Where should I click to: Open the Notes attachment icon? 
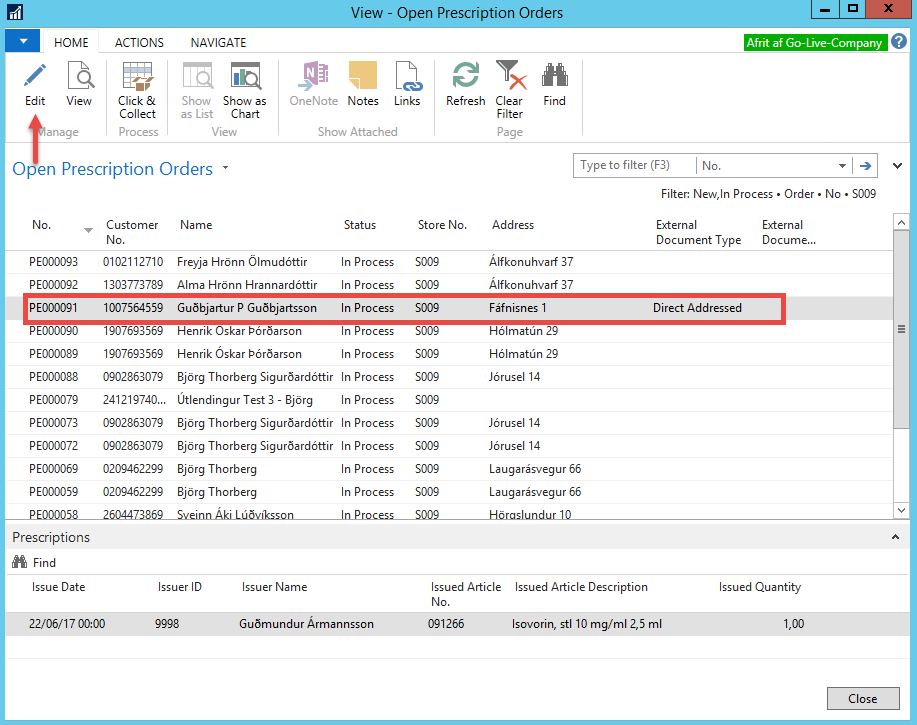point(362,77)
